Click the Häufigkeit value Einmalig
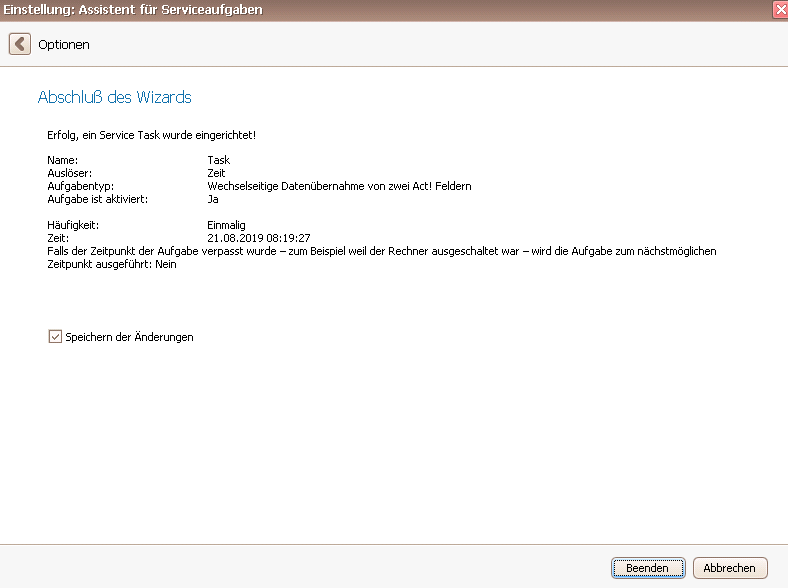Screen dimensions: 788x588 [x=226, y=225]
